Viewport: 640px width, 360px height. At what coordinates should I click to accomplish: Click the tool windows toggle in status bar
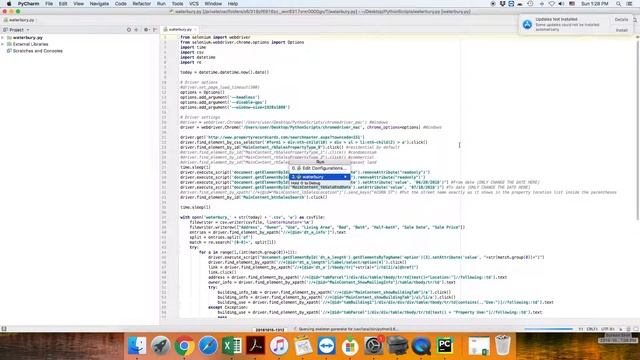coord(4,329)
